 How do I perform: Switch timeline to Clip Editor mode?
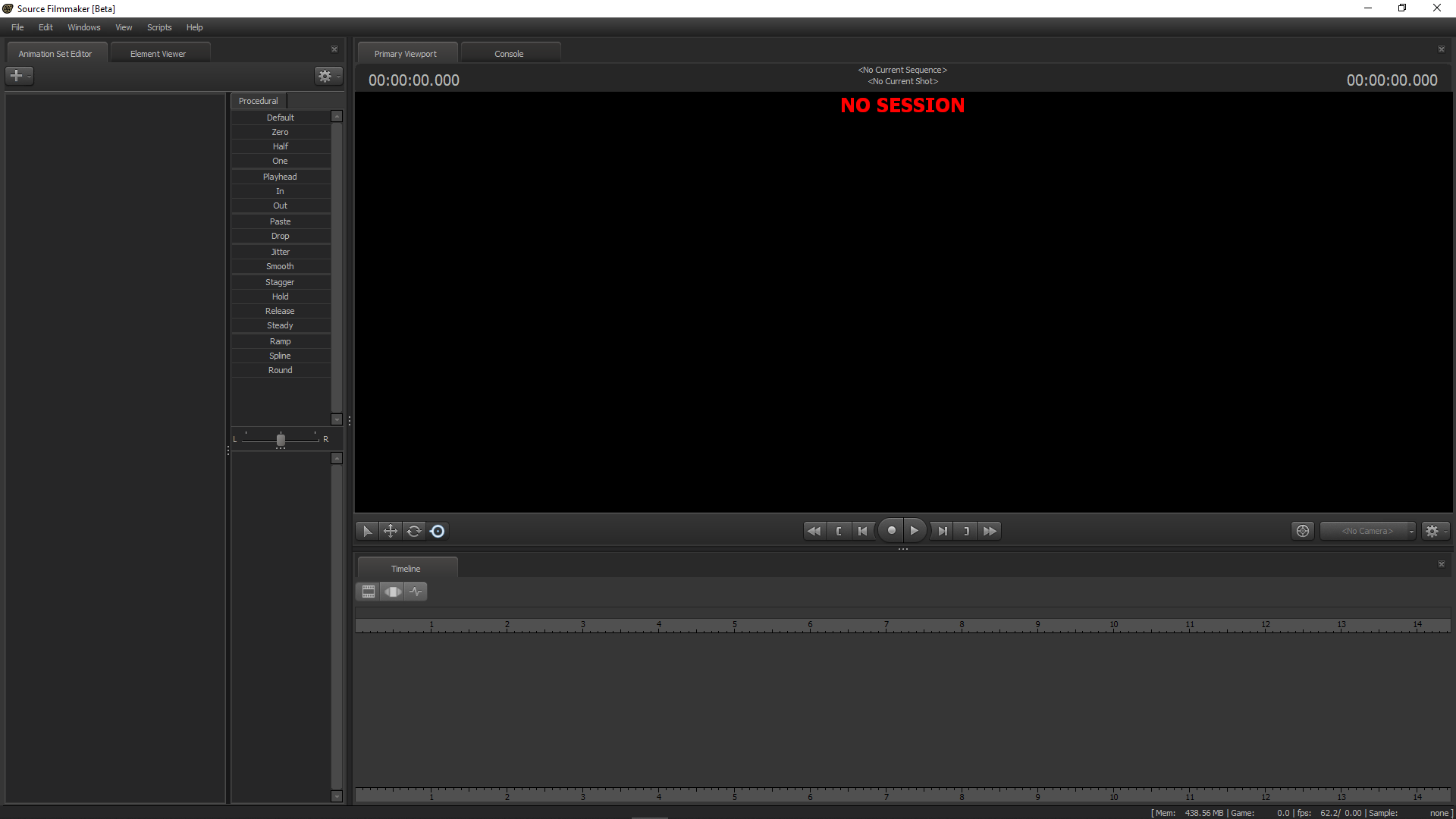pyautogui.click(x=369, y=591)
